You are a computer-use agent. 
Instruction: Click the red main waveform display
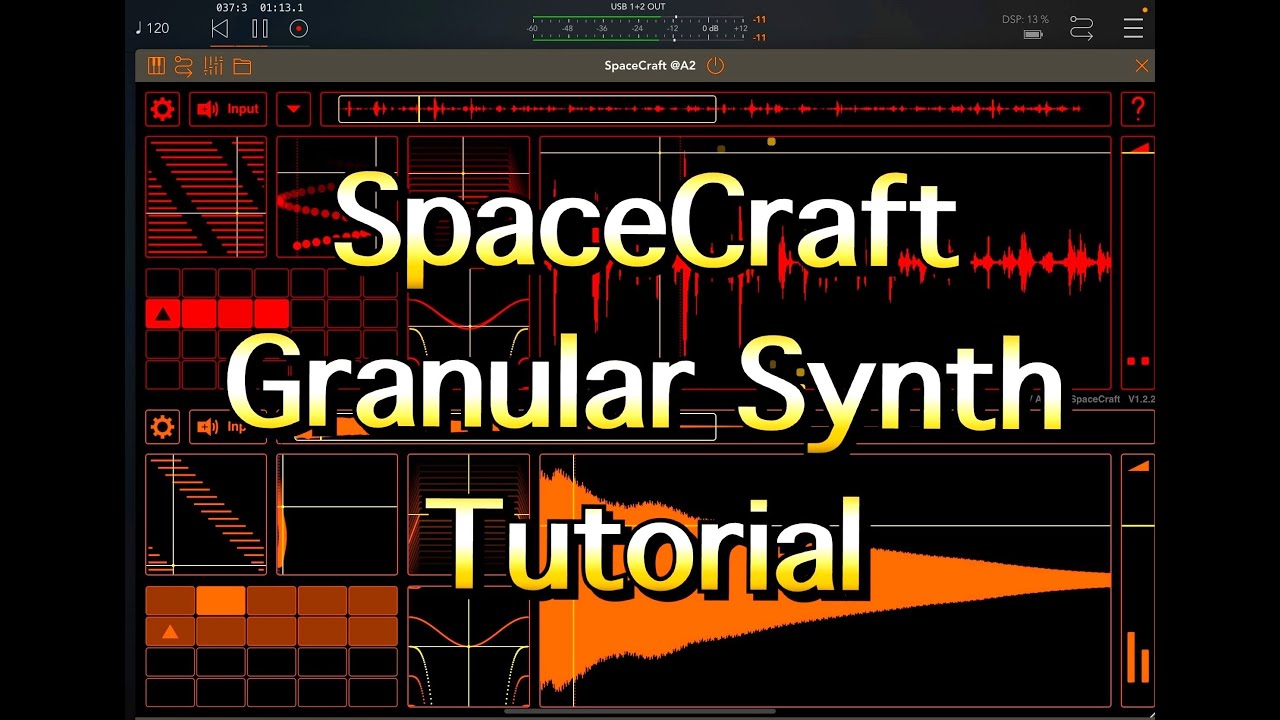[x=825, y=263]
